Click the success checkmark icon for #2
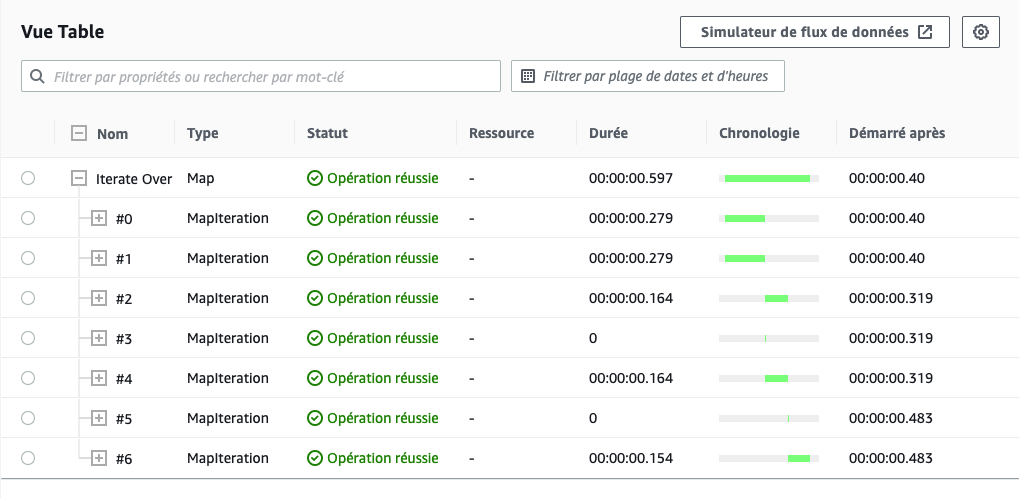Screen dimensions: 1019x498 (315, 298)
